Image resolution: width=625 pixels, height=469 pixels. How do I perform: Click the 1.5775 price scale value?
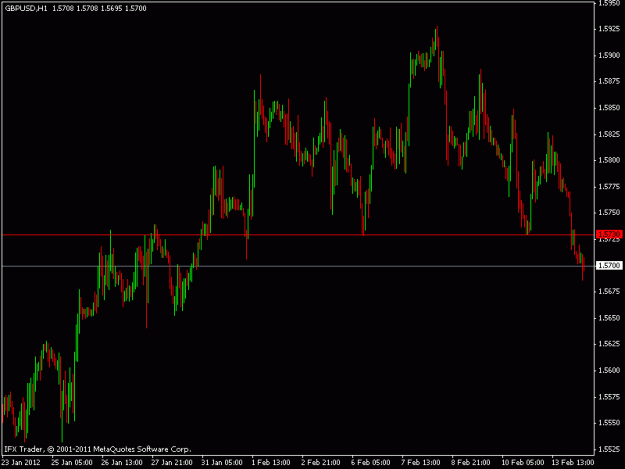click(x=609, y=186)
